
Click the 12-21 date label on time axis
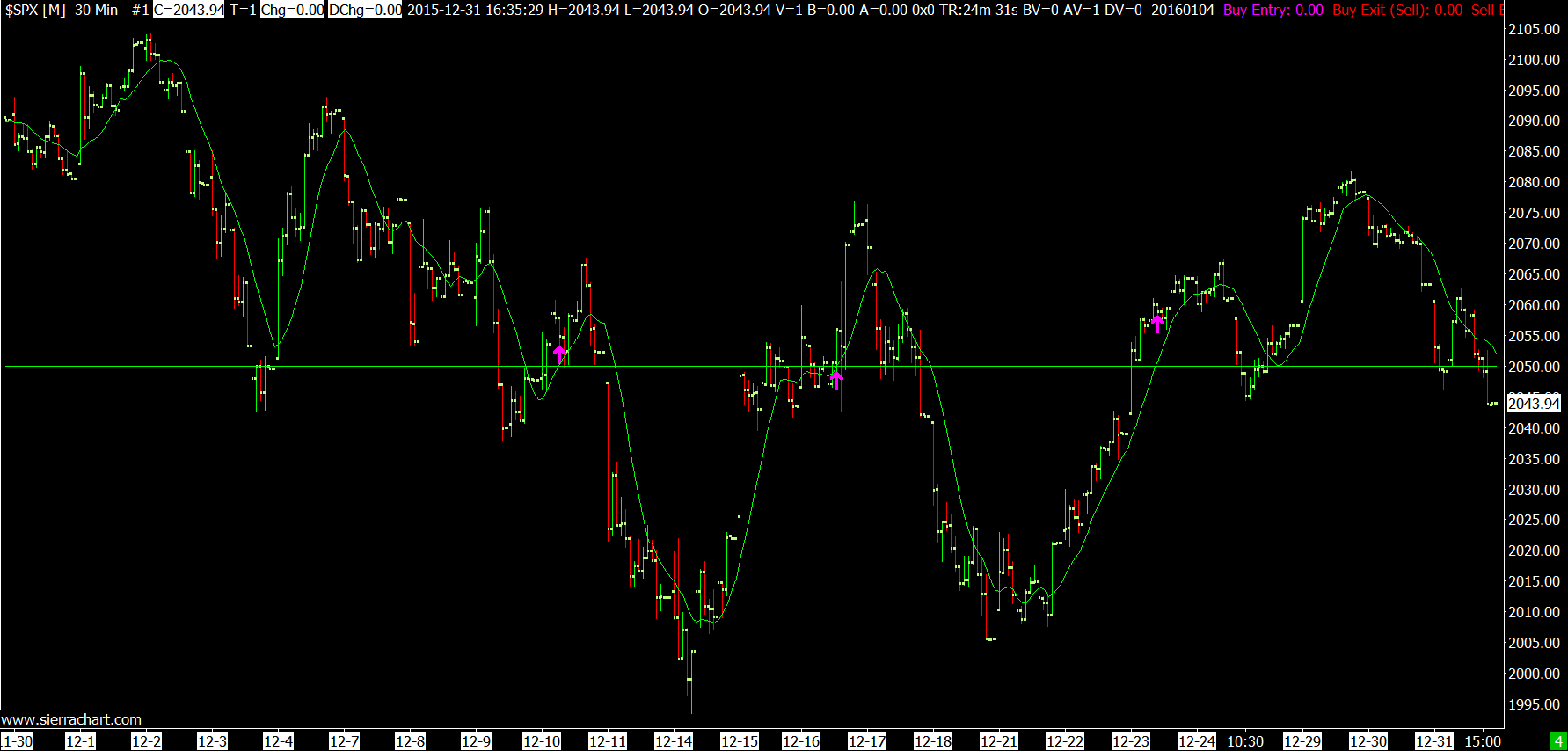click(x=999, y=741)
